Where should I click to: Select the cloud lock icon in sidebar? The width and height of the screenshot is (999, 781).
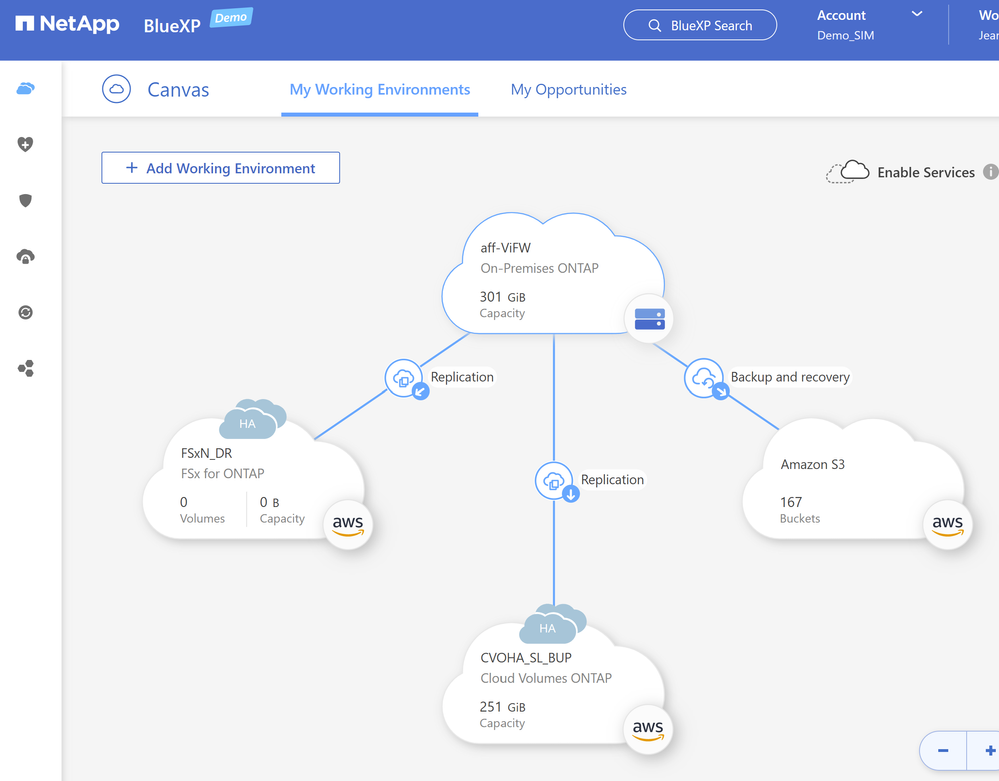coord(26,257)
